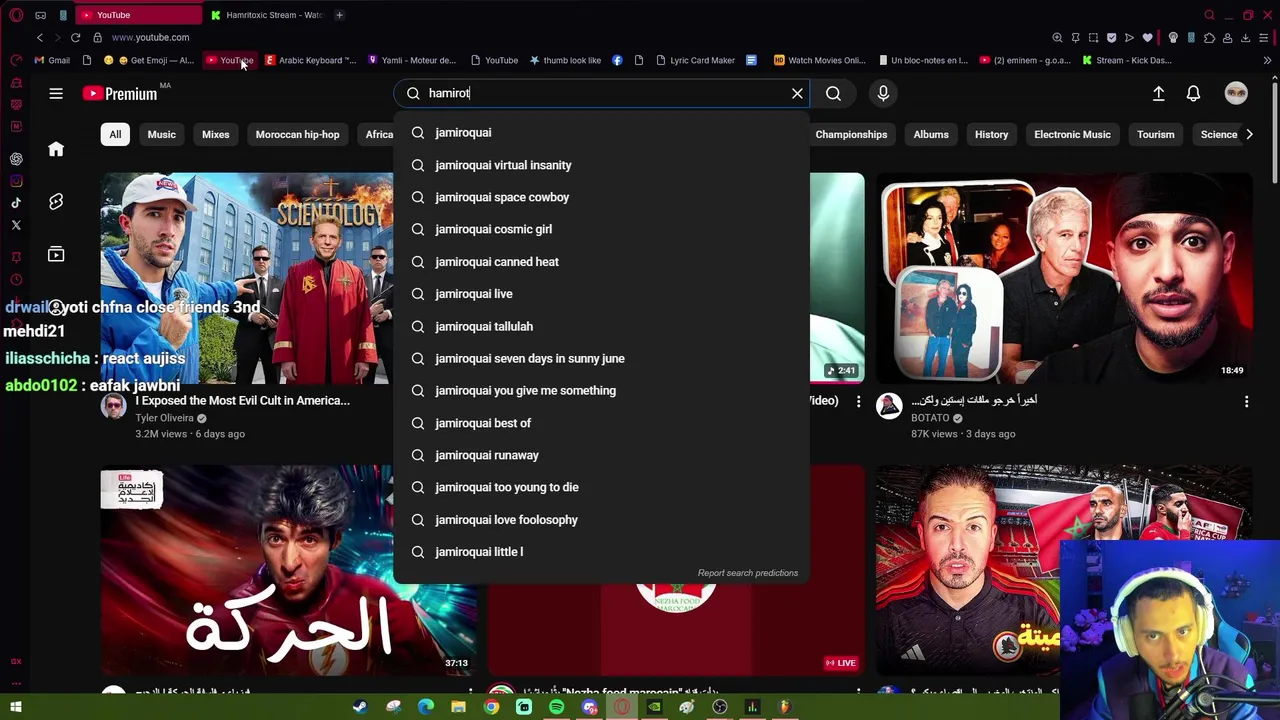Choose "jamiroquai runaway" suggestion
Screen dimensions: 1280x720
[x=601, y=455]
